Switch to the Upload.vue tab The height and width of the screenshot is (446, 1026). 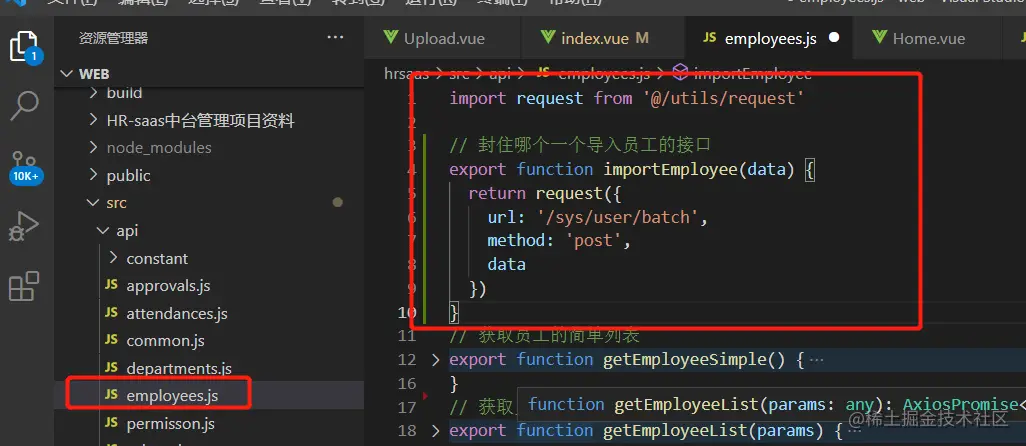[443, 38]
